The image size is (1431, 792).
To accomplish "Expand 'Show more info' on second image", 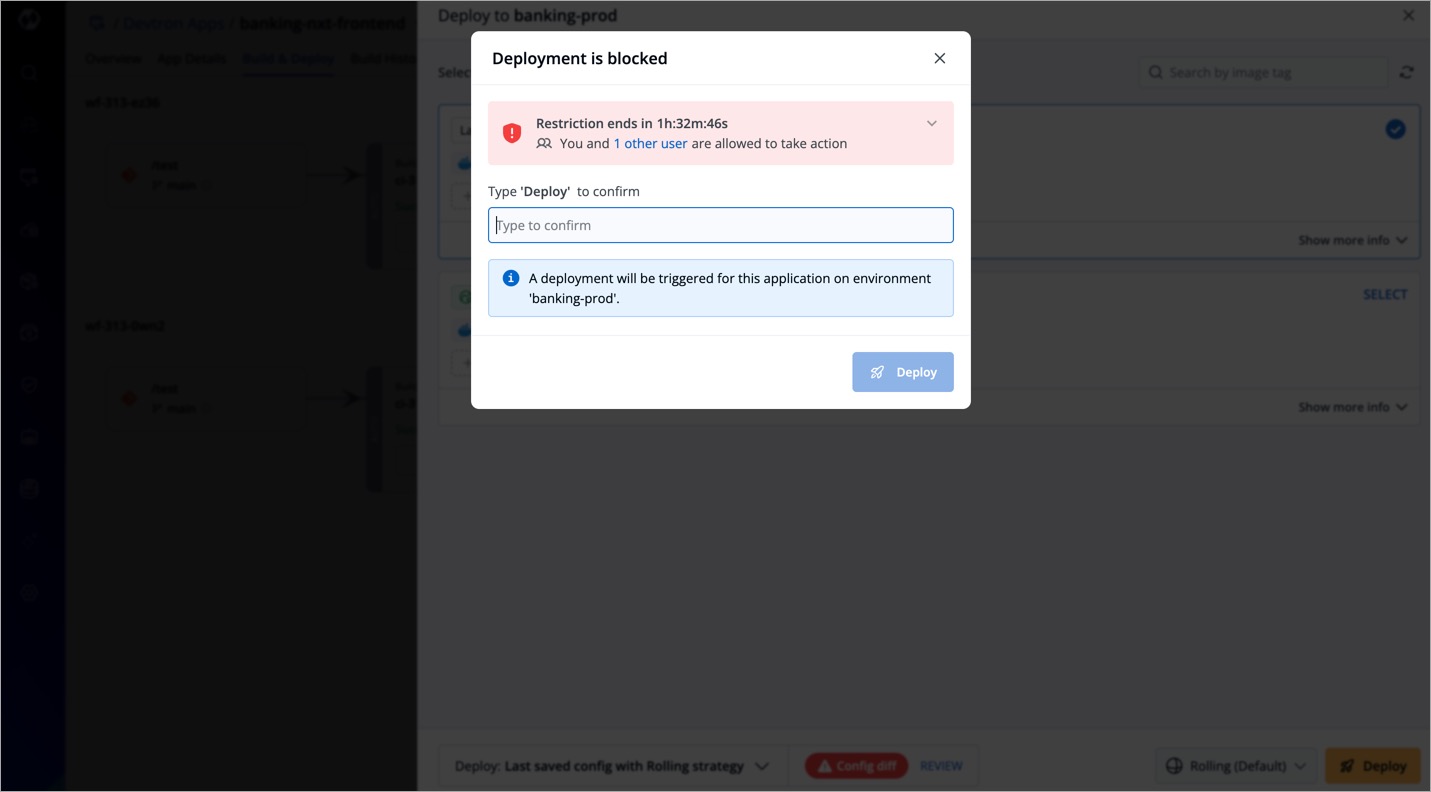I will coord(1352,407).
